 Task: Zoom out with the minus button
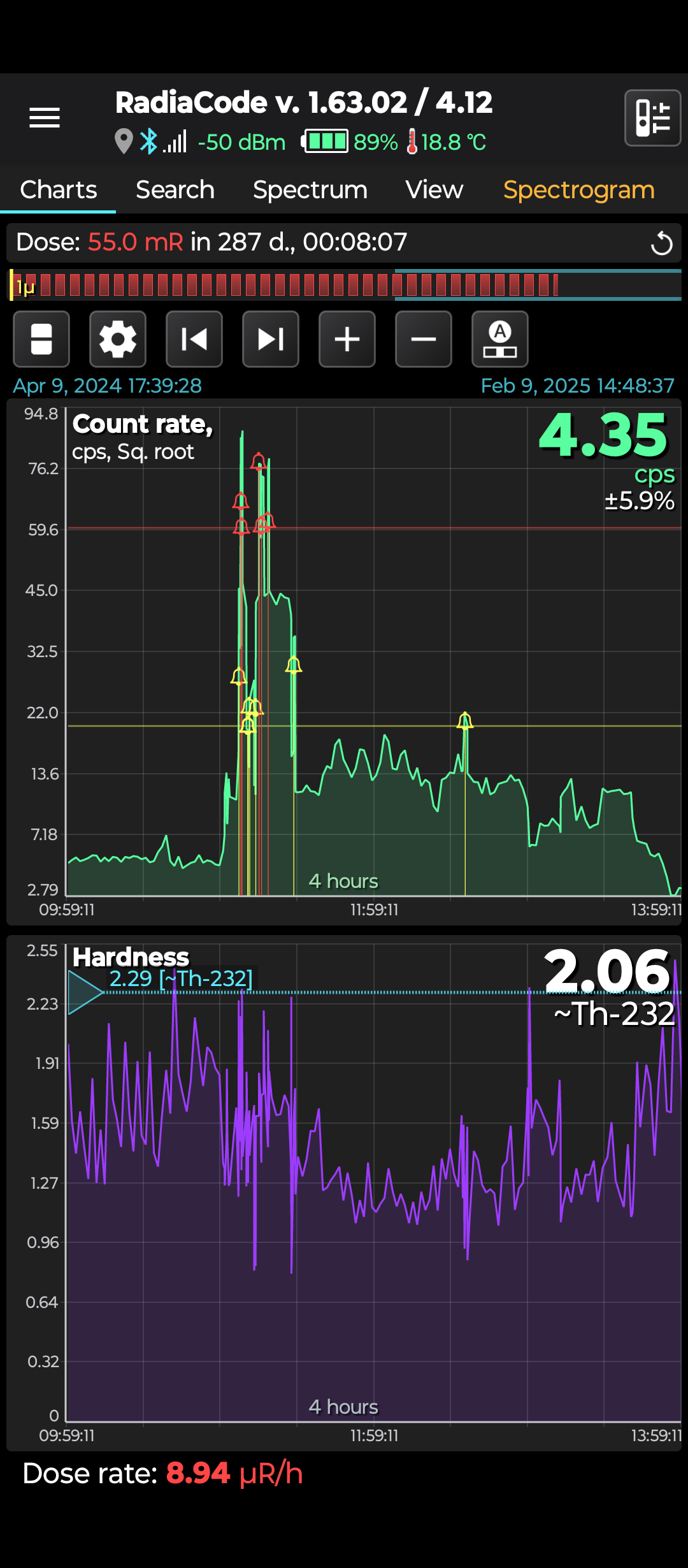click(424, 339)
